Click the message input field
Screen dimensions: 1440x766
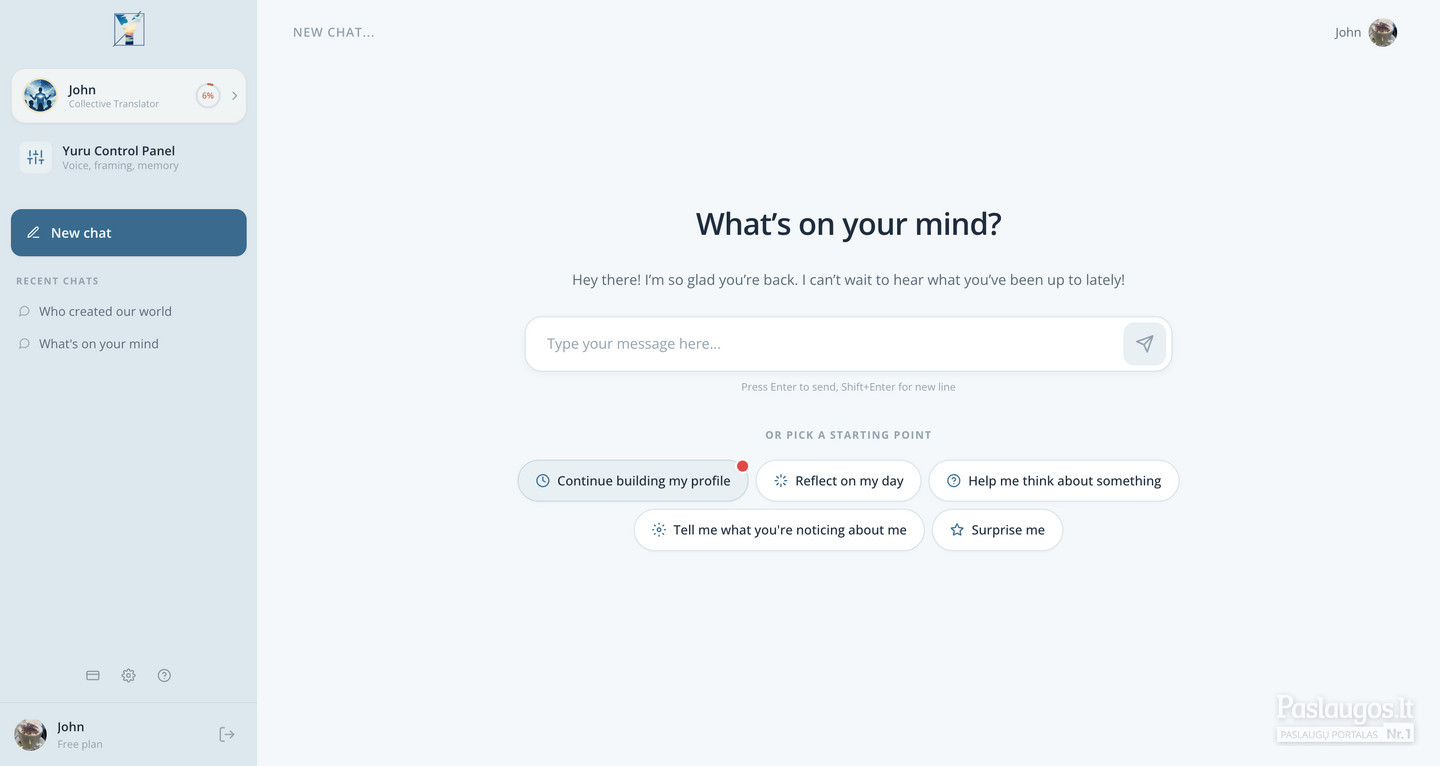coord(823,344)
